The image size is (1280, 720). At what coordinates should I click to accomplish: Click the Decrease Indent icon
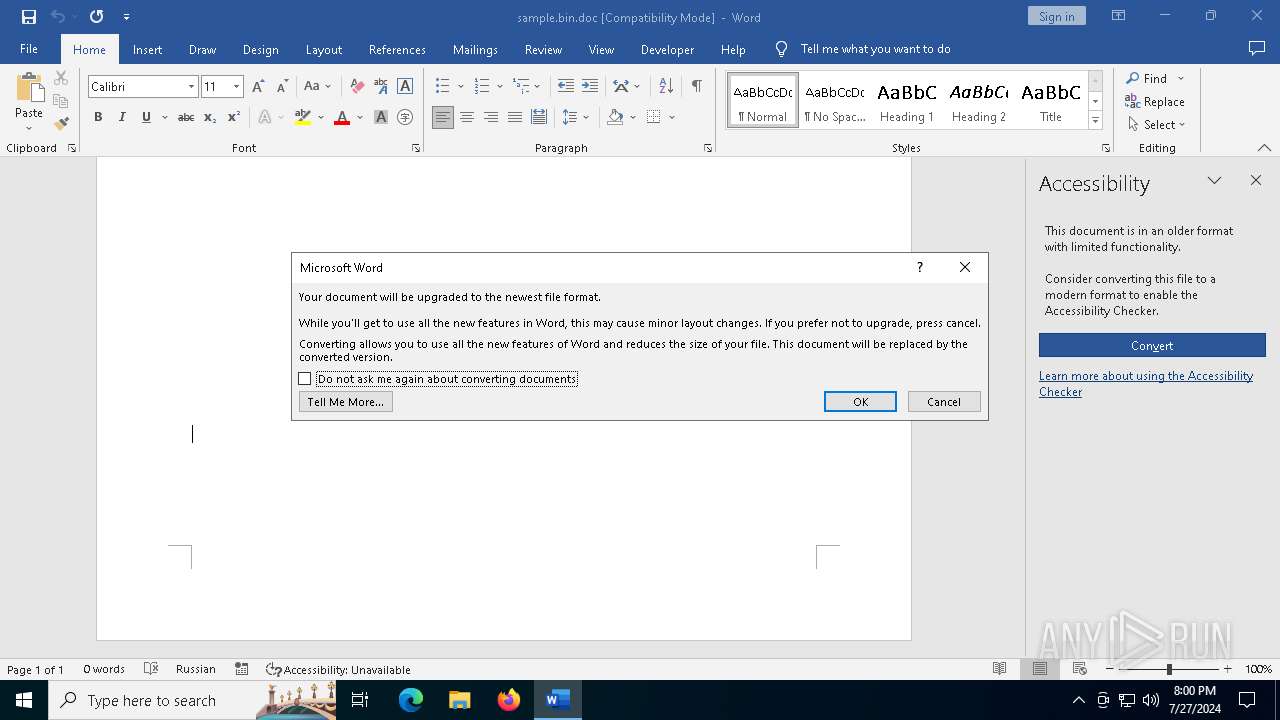click(x=566, y=87)
